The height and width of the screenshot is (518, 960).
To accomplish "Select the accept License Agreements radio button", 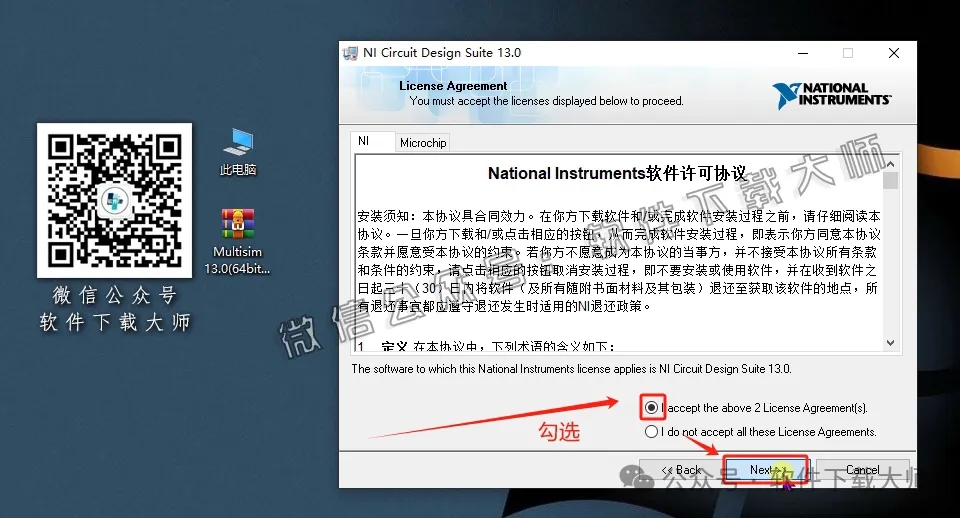I will click(x=651, y=408).
